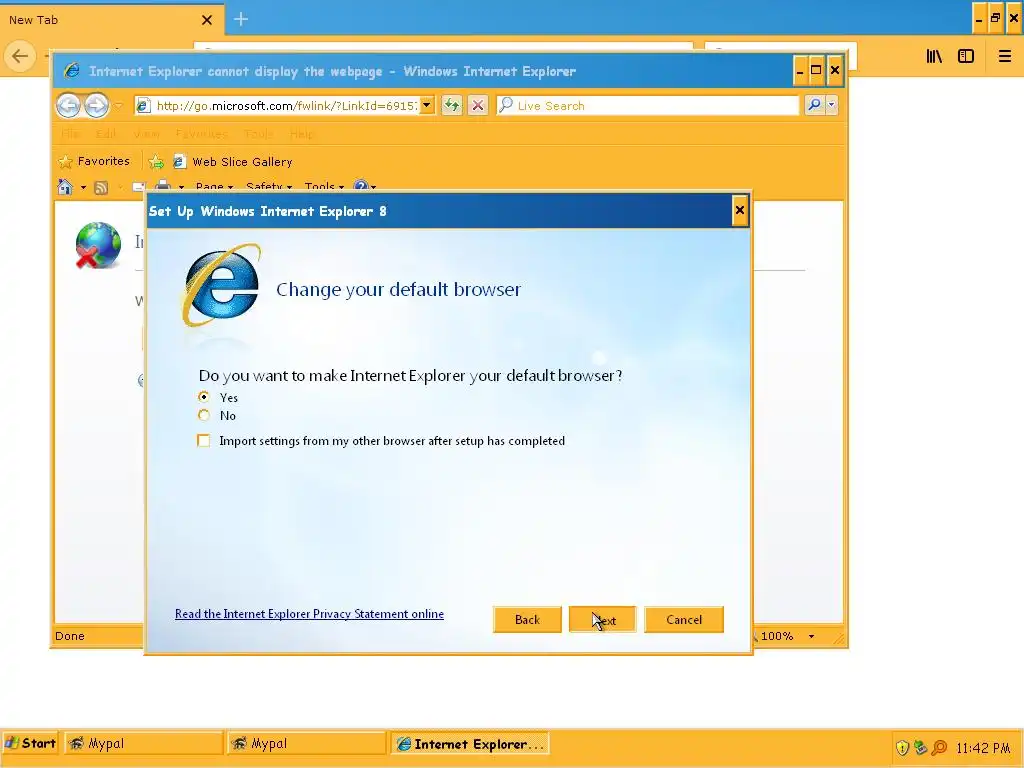Open the Tools menu in menu bar

[259, 134]
